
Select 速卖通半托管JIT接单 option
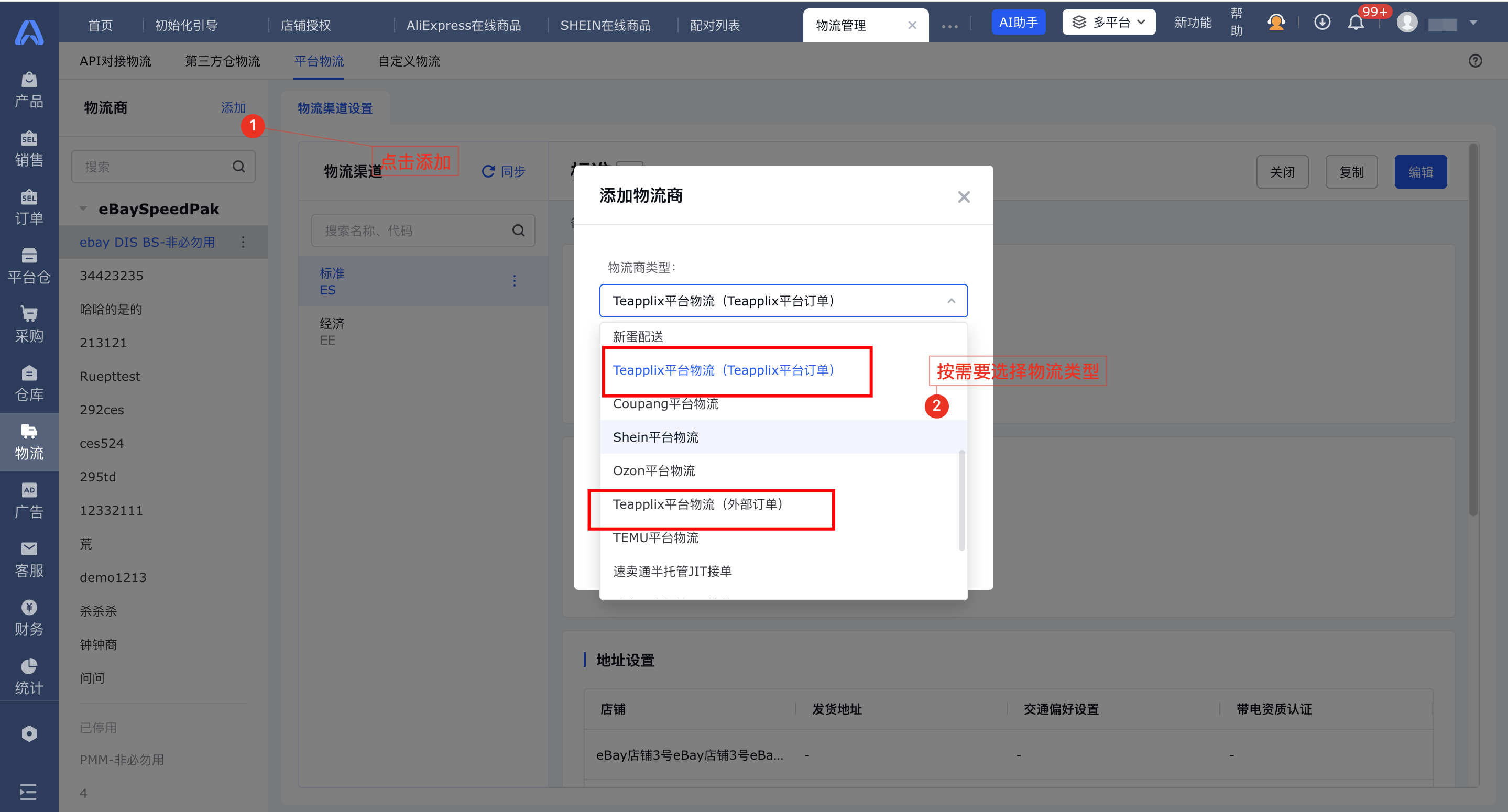point(783,571)
